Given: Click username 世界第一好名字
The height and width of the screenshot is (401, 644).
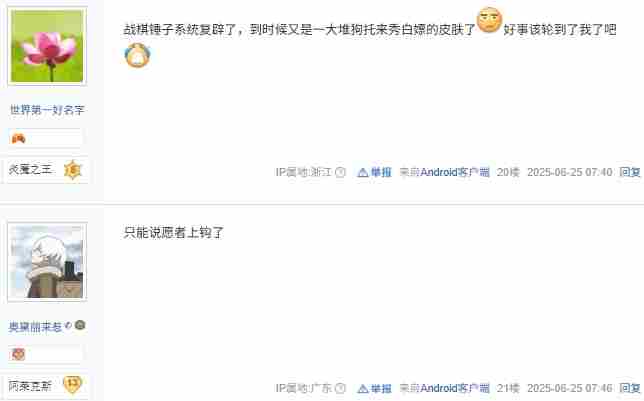Looking at the screenshot, I should coord(47,110).
